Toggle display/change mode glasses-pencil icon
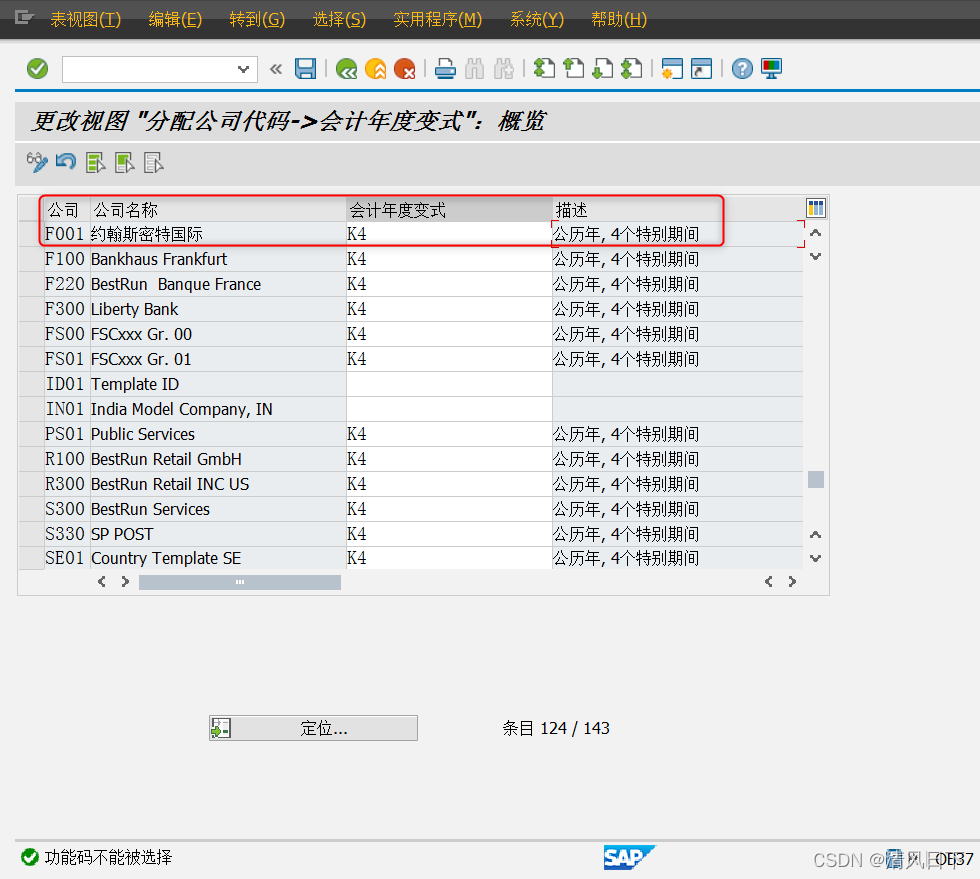This screenshot has width=980, height=879. [37, 163]
